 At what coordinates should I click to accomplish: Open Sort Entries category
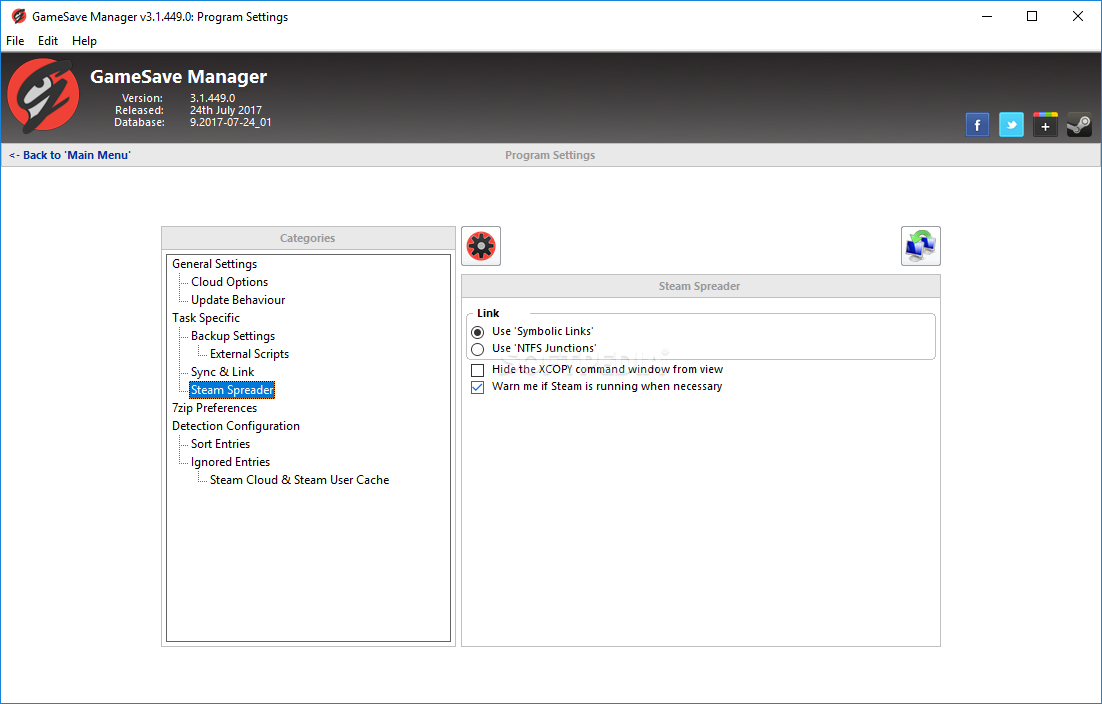point(220,444)
